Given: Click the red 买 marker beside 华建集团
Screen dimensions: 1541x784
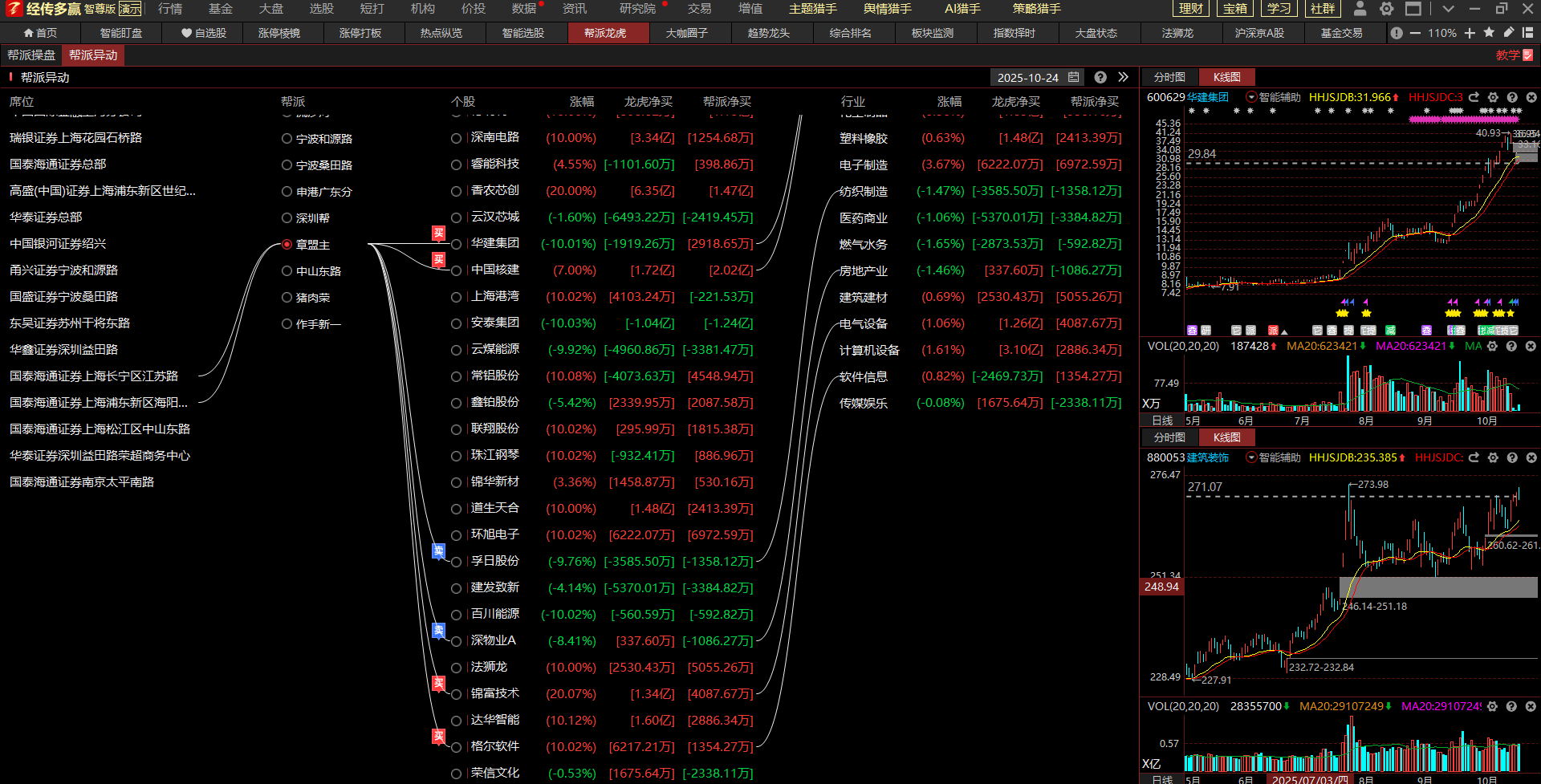Looking at the screenshot, I should [438, 233].
